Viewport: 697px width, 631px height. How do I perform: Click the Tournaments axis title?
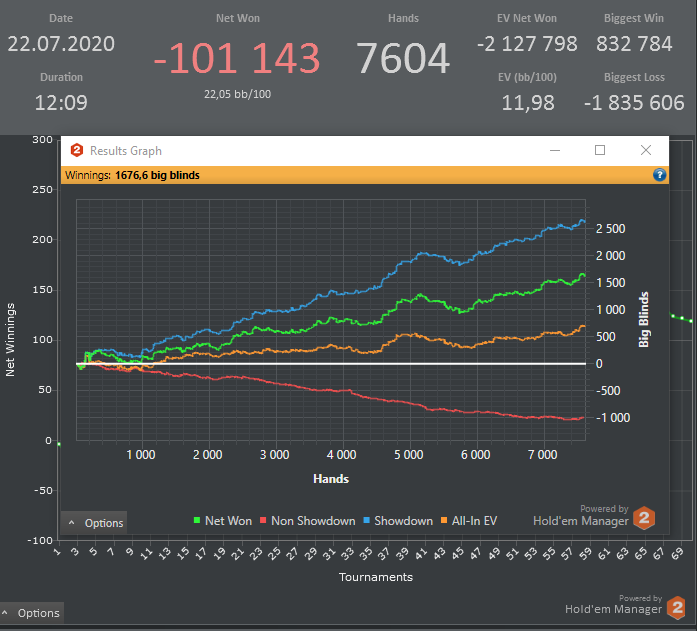pos(376,577)
